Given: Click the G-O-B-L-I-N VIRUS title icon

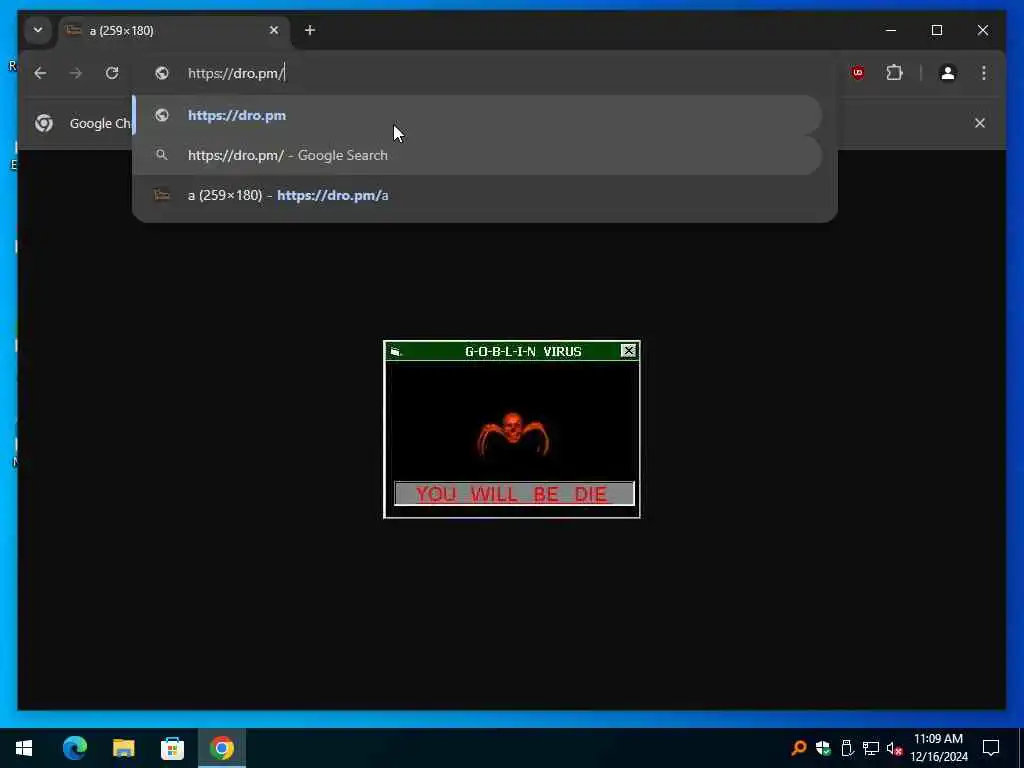Looking at the screenshot, I should coord(395,351).
